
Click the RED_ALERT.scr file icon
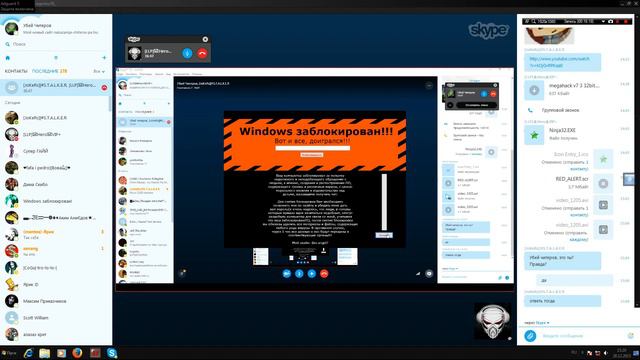pyautogui.click(x=603, y=184)
